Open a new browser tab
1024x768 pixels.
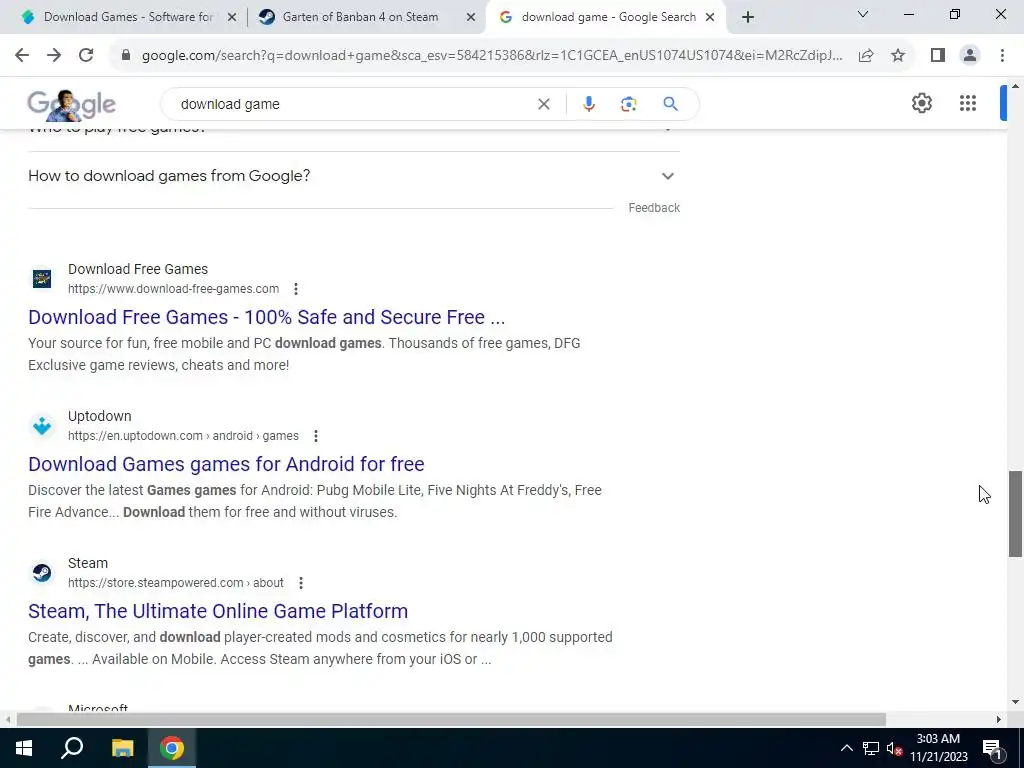click(x=748, y=17)
